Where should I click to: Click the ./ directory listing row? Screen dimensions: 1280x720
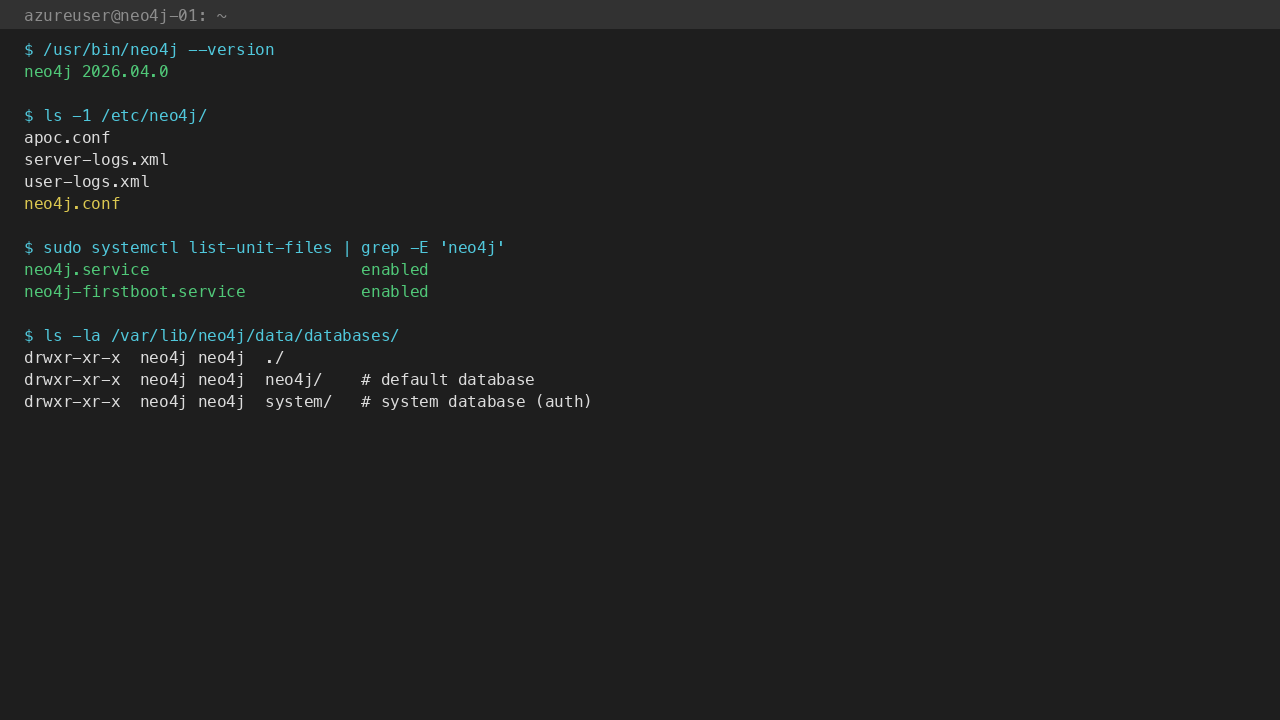tap(154, 358)
